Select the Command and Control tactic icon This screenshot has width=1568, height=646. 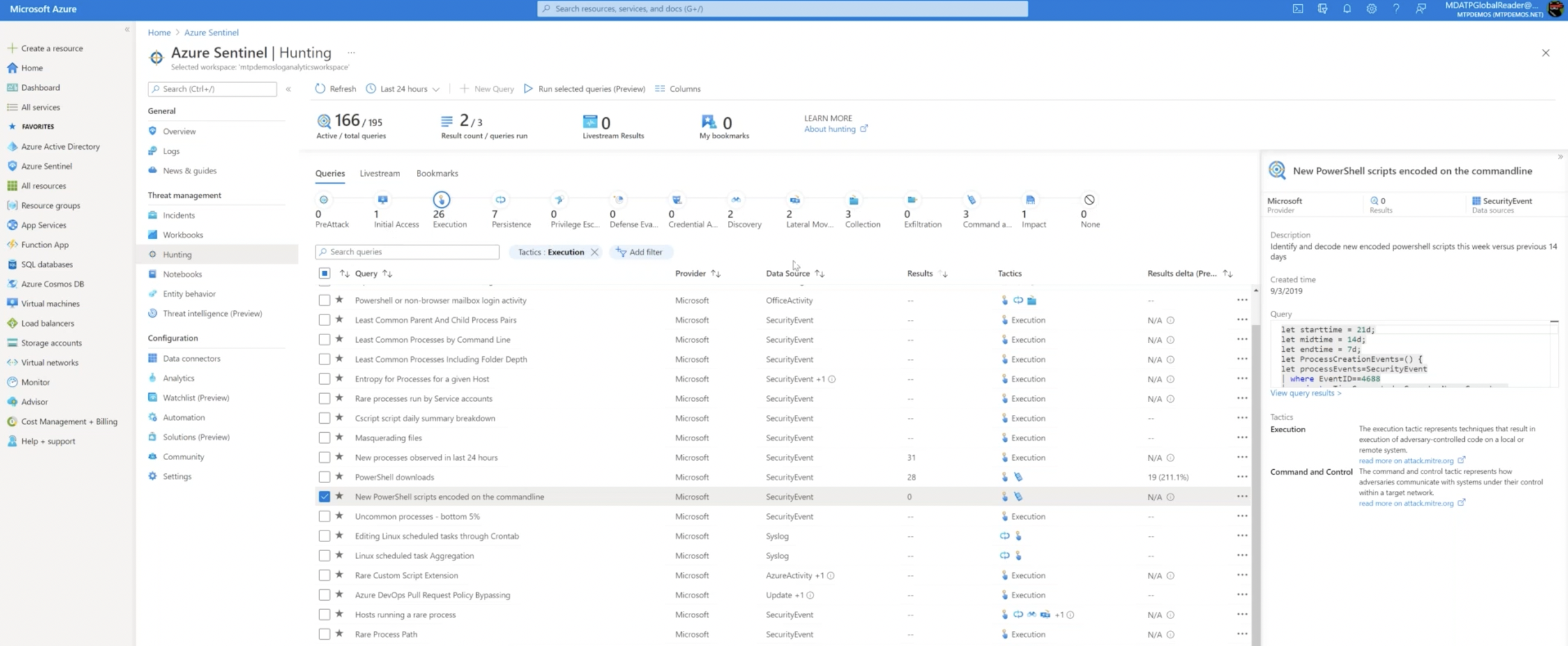pyautogui.click(x=972, y=200)
